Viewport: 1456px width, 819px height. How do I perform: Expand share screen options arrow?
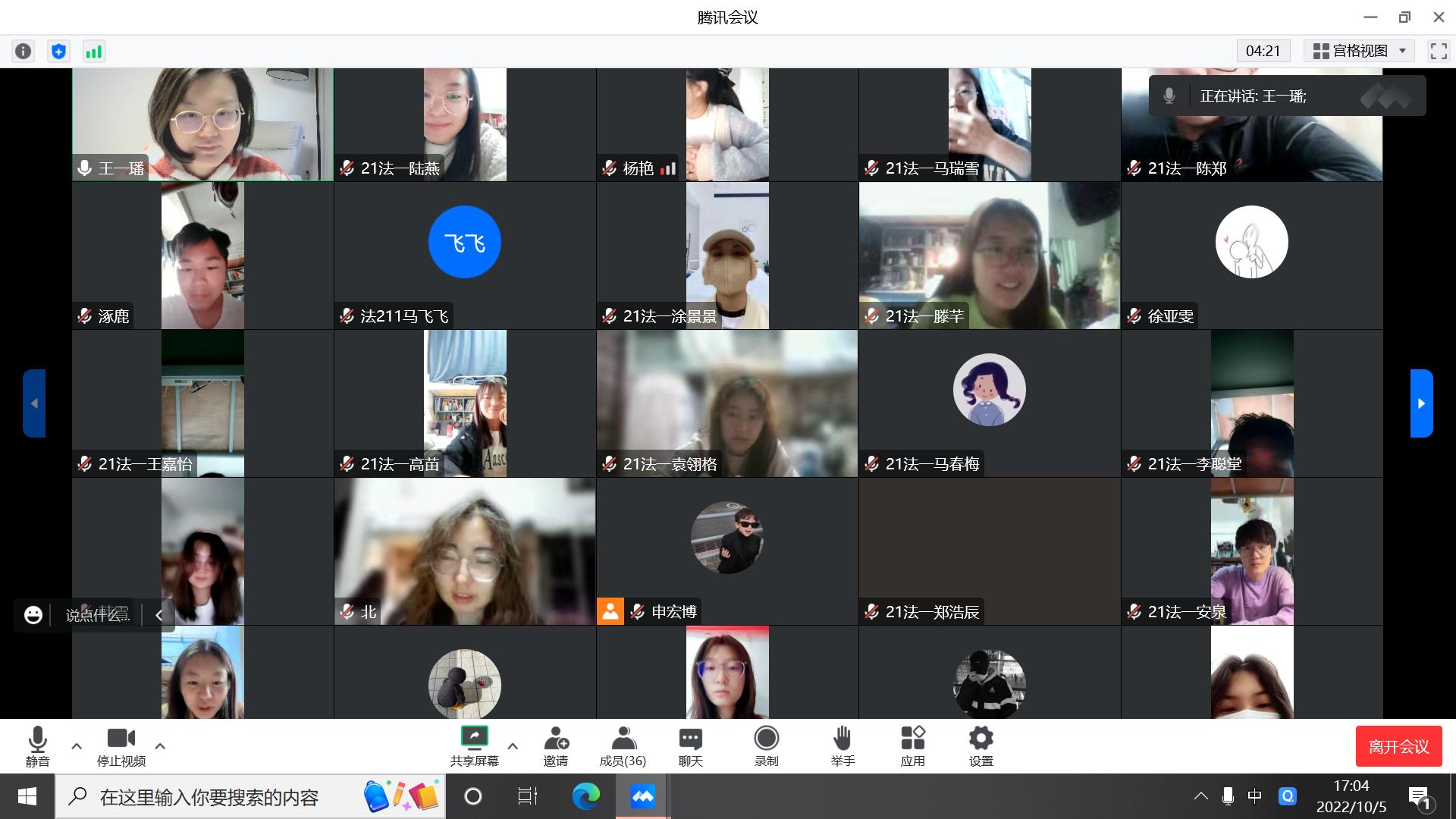pyautogui.click(x=513, y=746)
